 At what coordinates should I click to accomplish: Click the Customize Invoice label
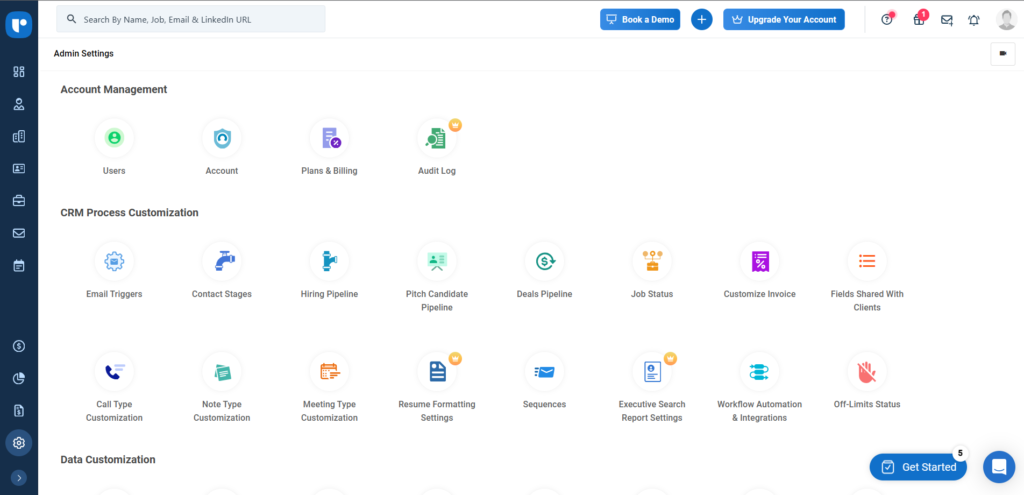760,294
